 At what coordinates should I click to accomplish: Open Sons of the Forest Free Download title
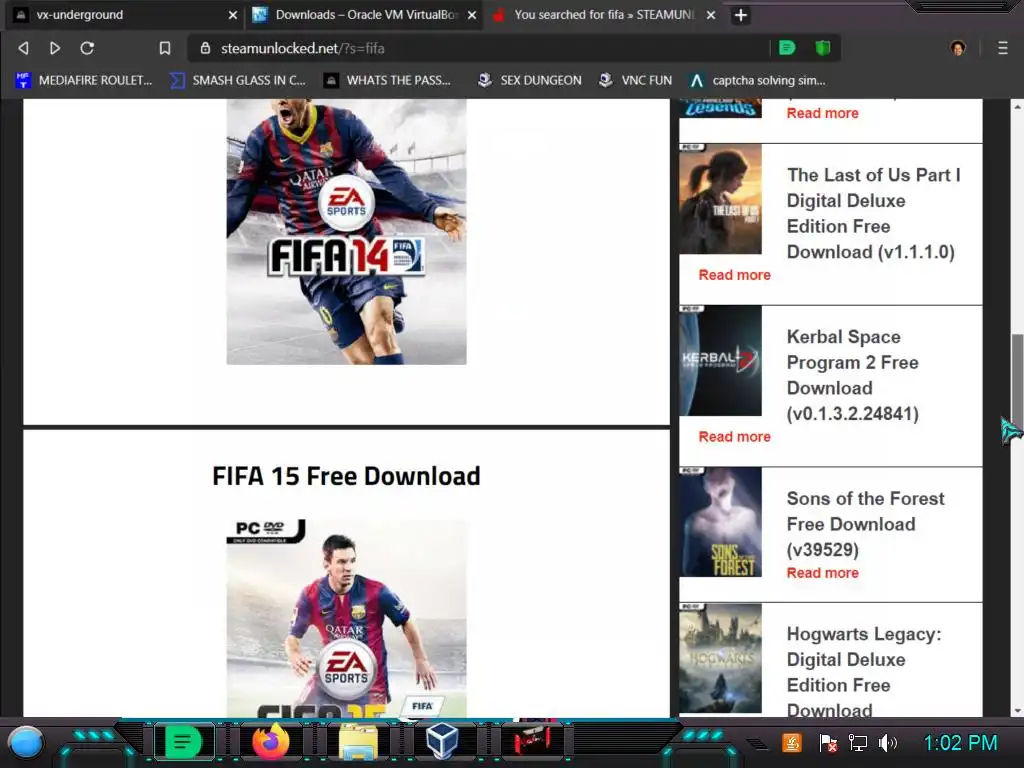point(865,524)
